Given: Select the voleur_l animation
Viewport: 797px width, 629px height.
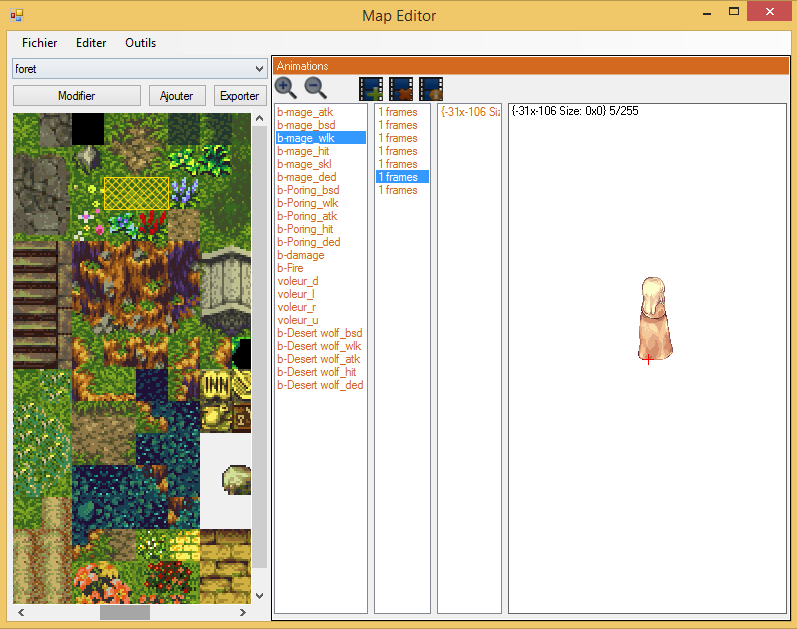Looking at the screenshot, I should (x=321, y=294).
